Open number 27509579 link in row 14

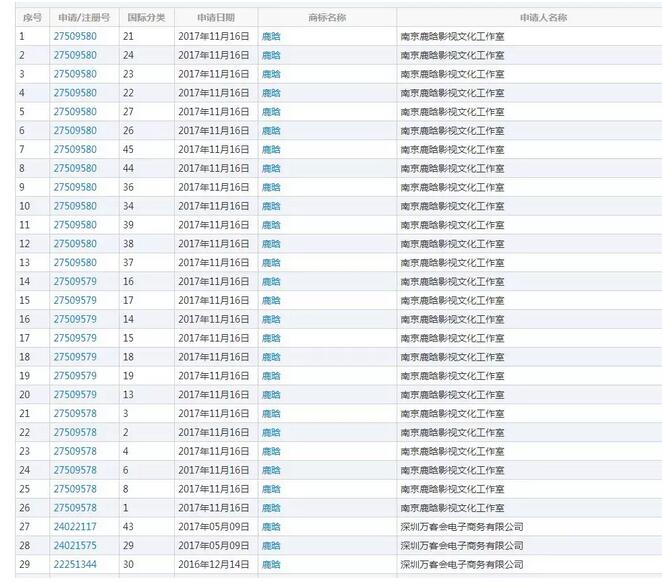point(75,282)
